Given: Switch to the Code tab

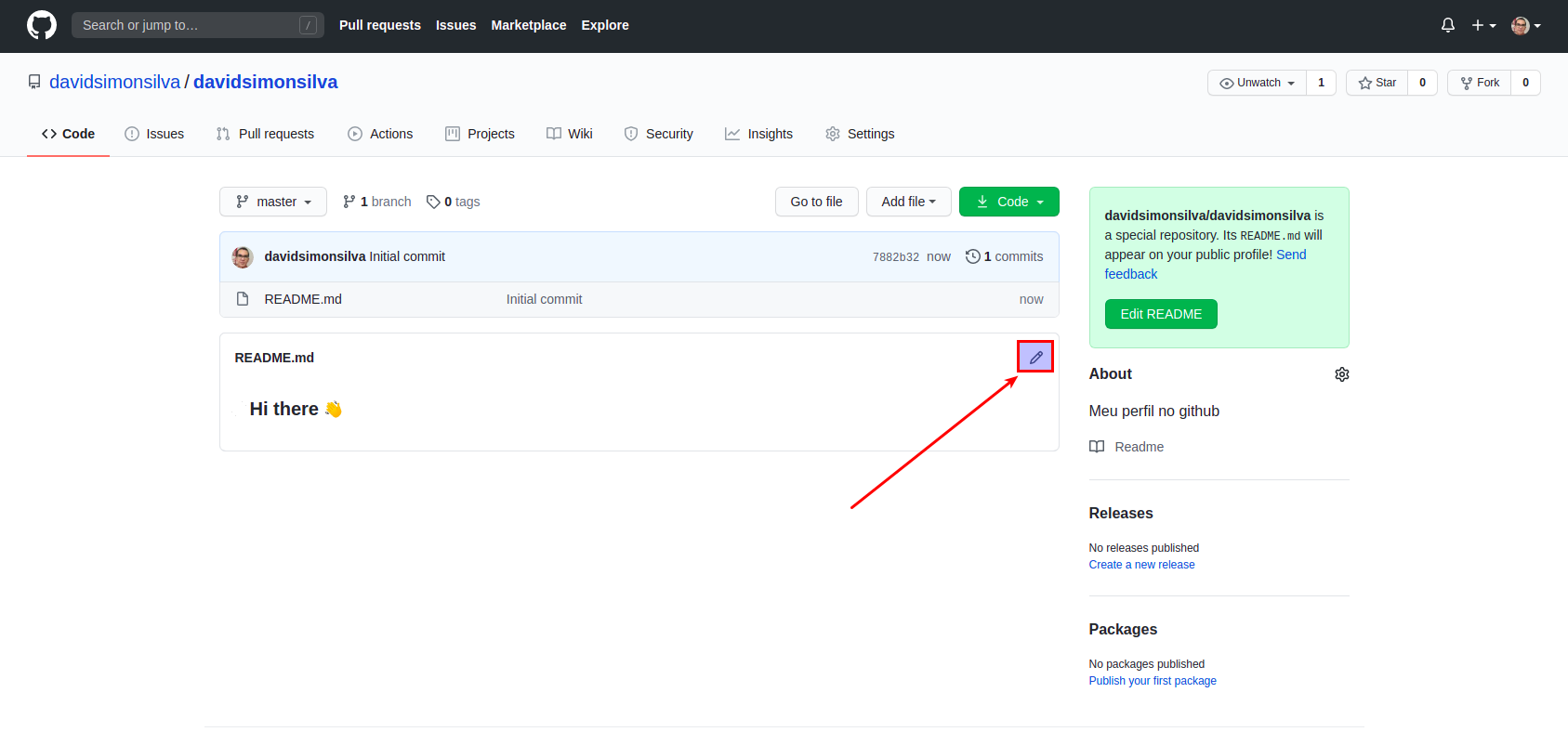Looking at the screenshot, I should [x=68, y=134].
